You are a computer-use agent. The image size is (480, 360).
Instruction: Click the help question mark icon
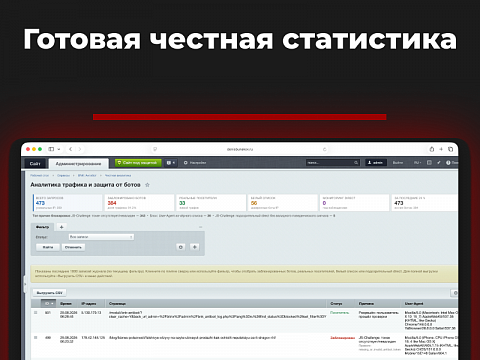coord(448,163)
